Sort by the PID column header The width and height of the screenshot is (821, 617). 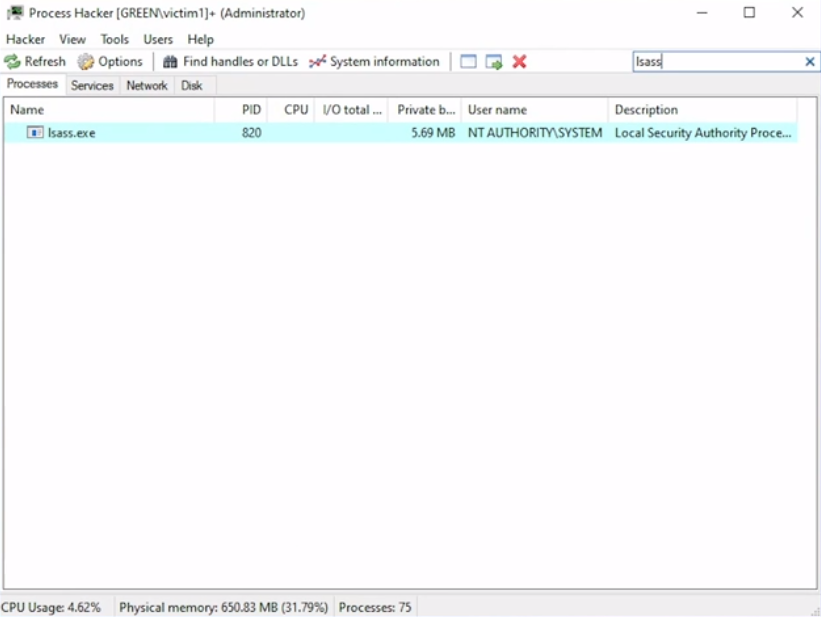coord(241,109)
